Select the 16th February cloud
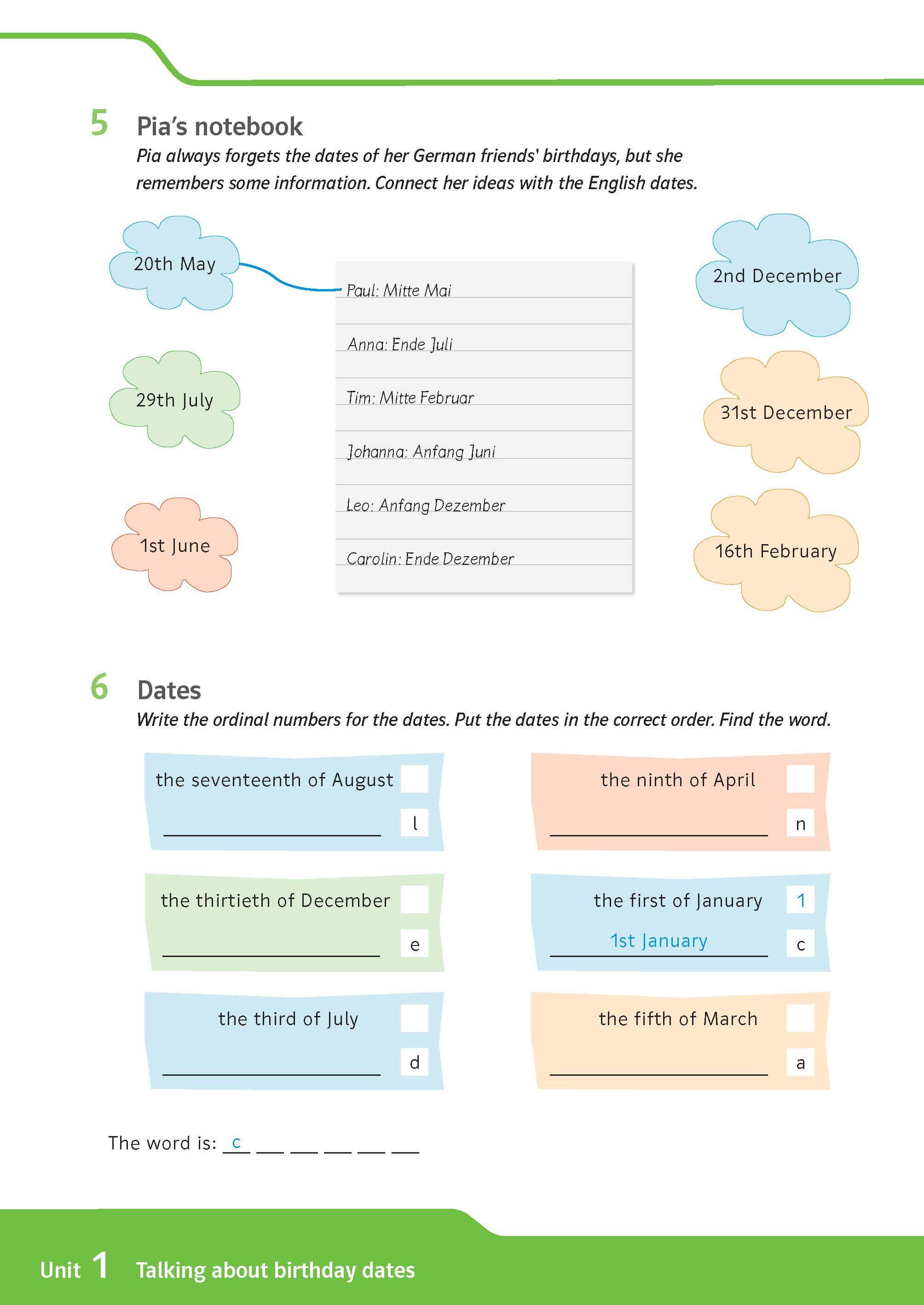This screenshot has height=1305, width=924. [x=775, y=551]
